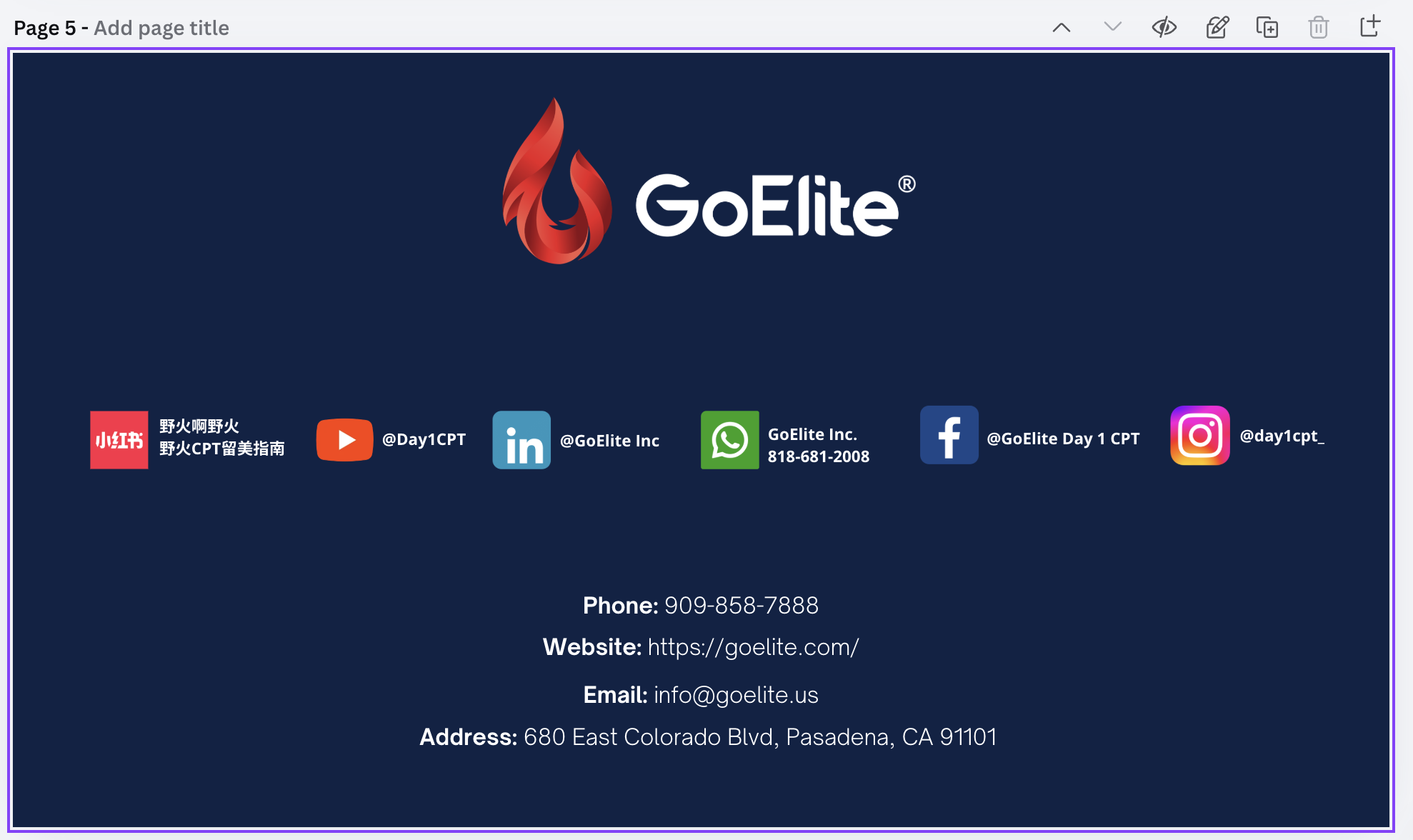Select the WhatsApp icon

pyautogui.click(x=730, y=440)
